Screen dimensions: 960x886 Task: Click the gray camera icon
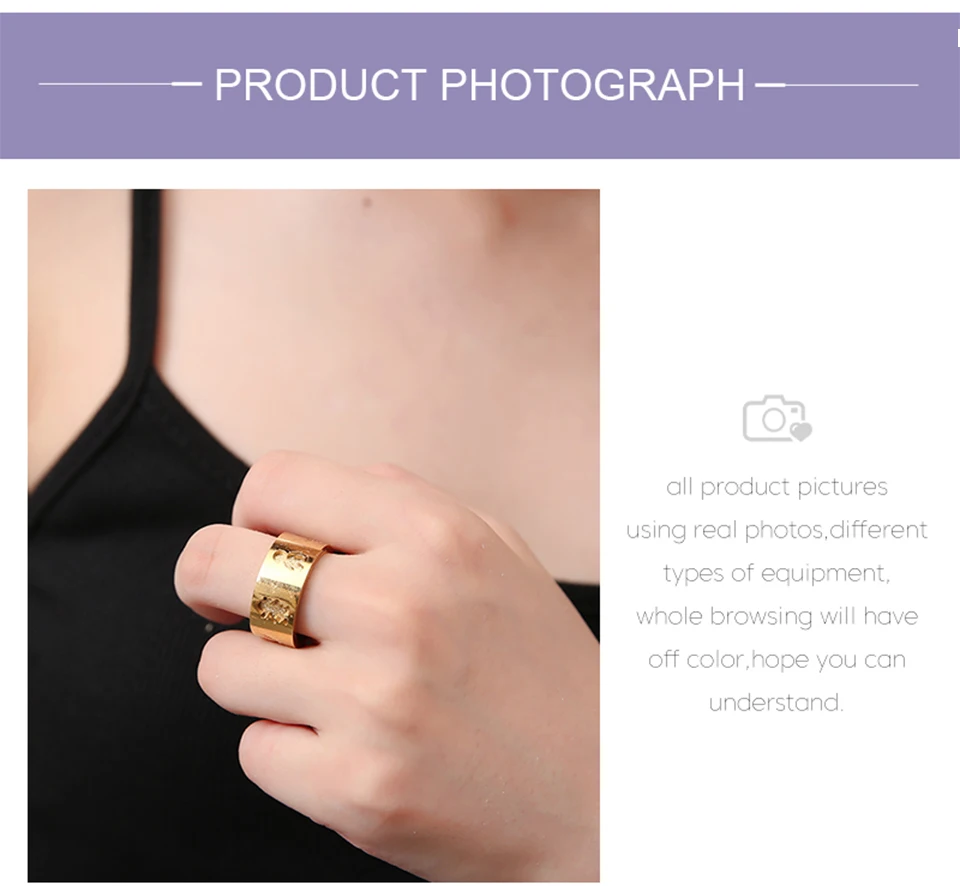point(777,418)
